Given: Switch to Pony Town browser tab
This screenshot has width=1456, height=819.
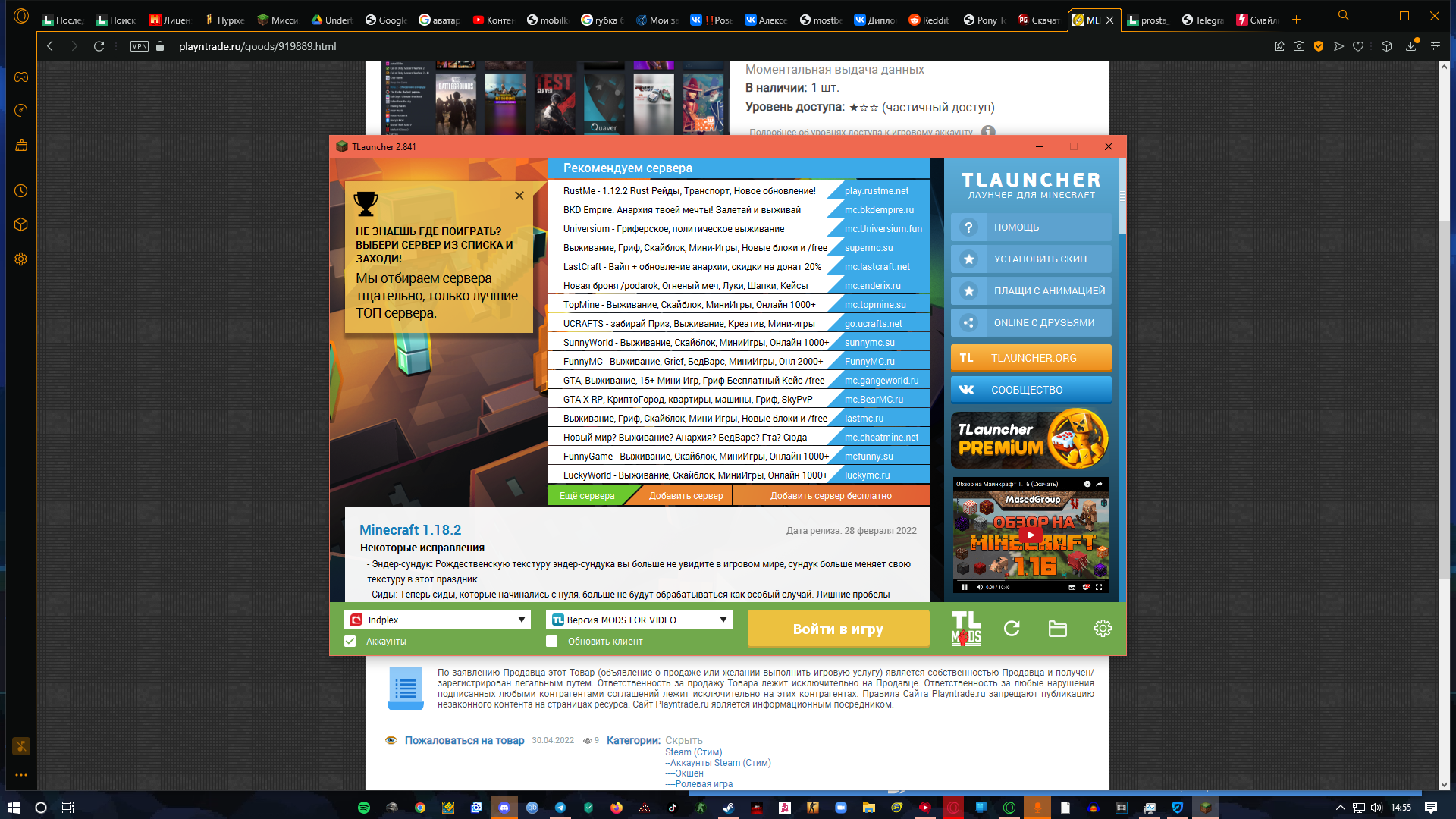Looking at the screenshot, I should (x=984, y=20).
